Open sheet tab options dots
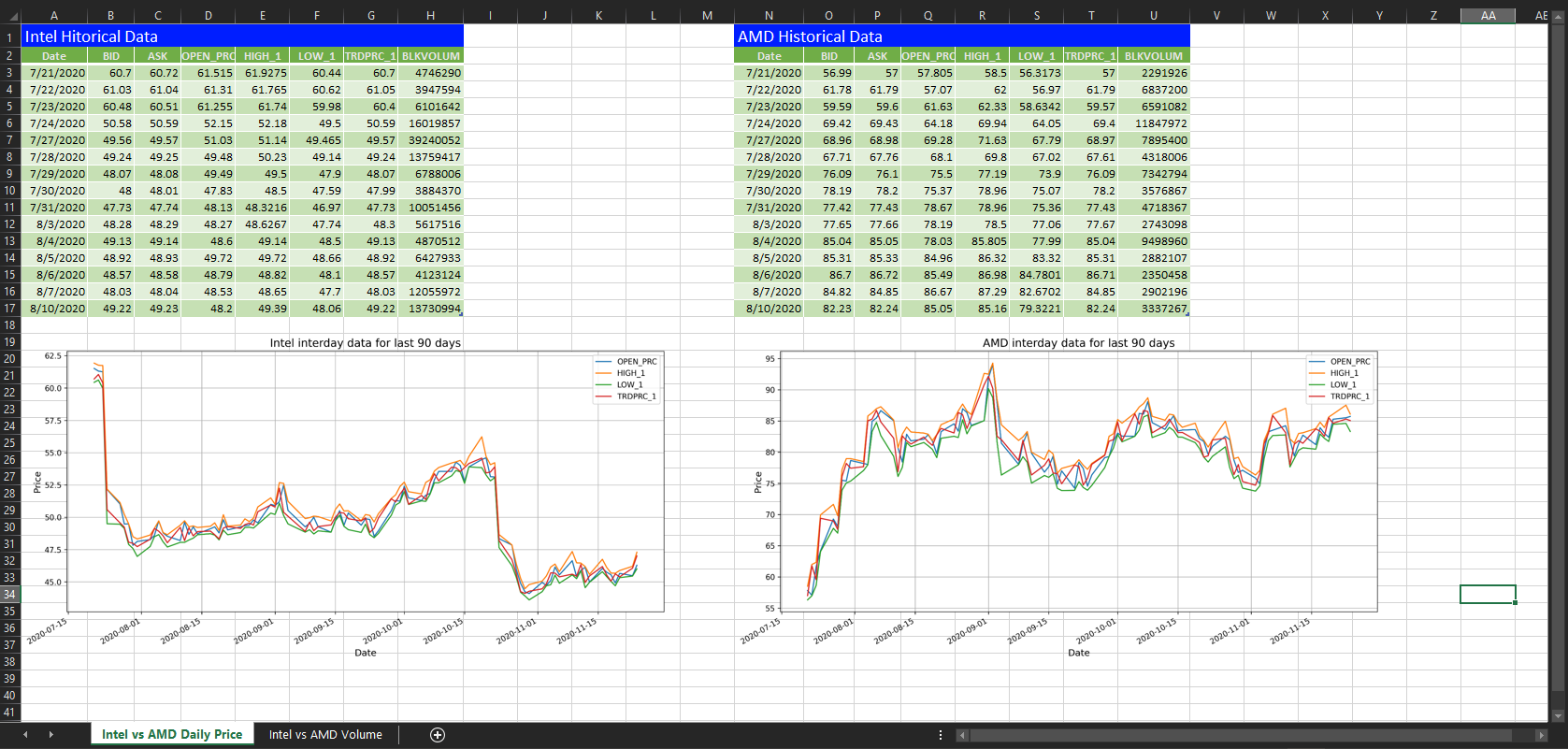This screenshot has width=1568, height=749. [941, 735]
